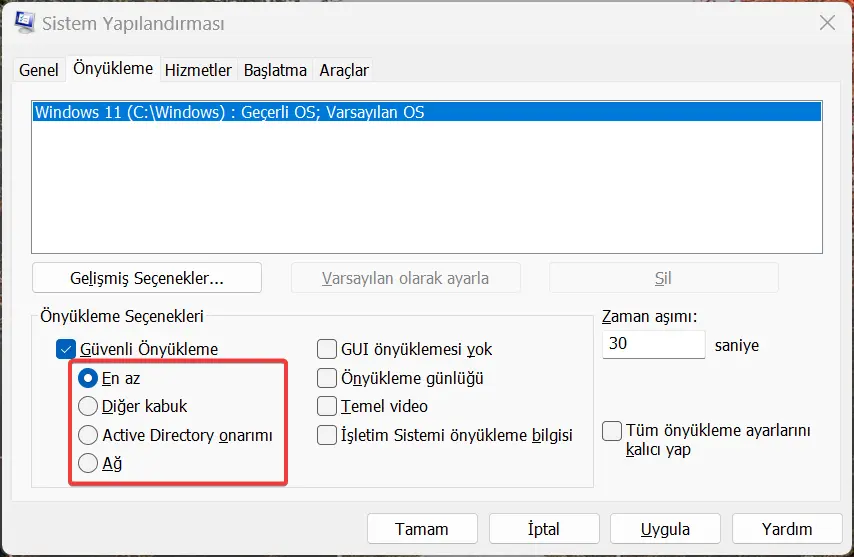This screenshot has width=854, height=557.
Task: Select the En az radio option
Action: pyautogui.click(x=88, y=378)
